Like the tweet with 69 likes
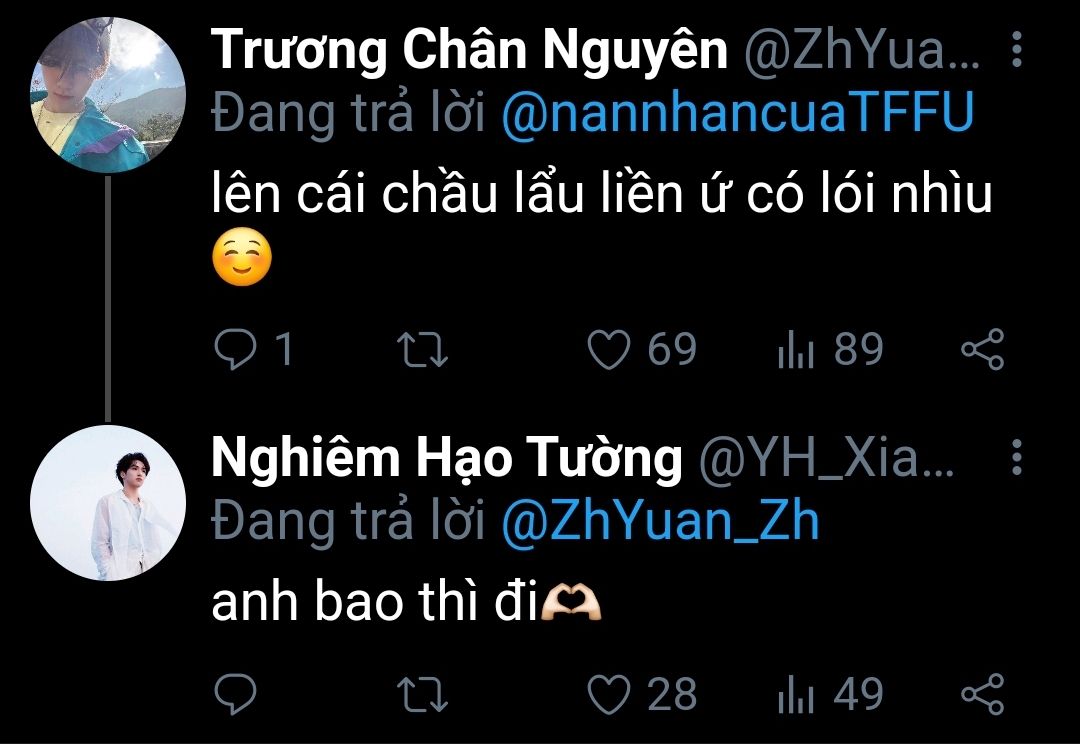 point(609,349)
